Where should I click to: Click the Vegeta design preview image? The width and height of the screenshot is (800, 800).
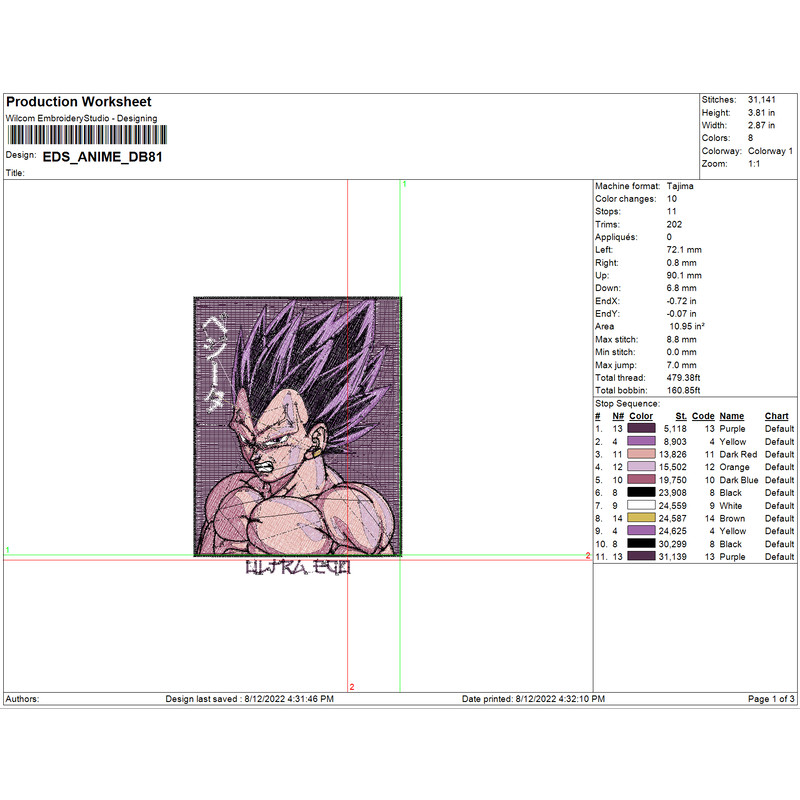pyautogui.click(x=297, y=425)
